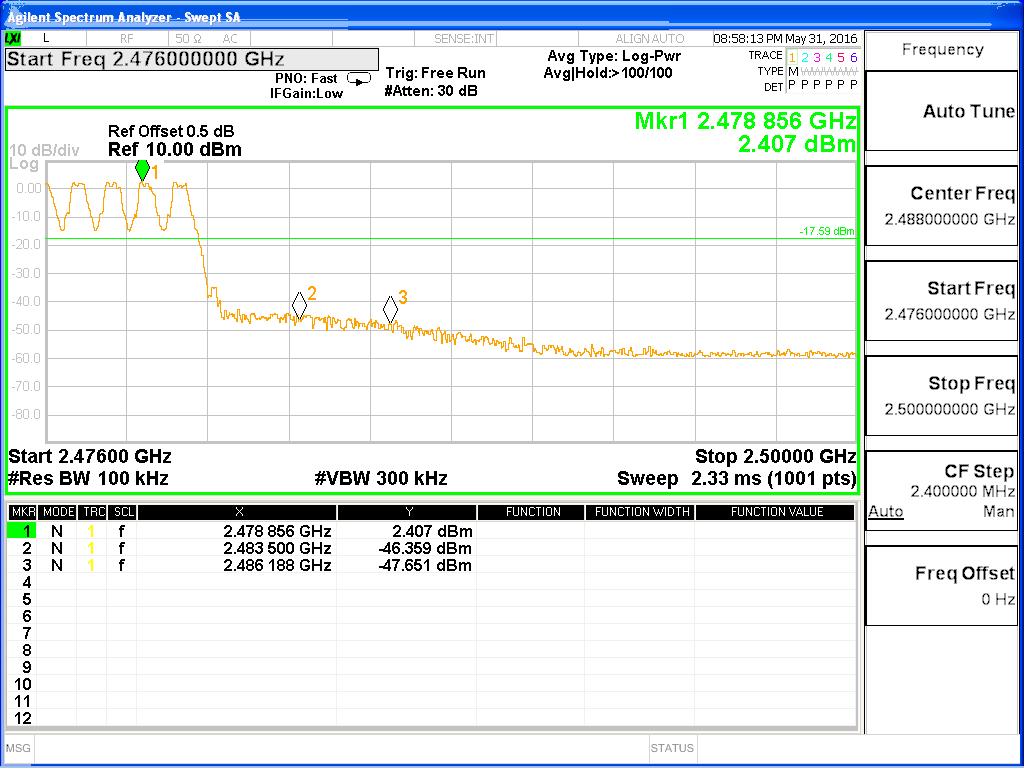
Task: Select the Center Freq softkey
Action: [x=941, y=206]
